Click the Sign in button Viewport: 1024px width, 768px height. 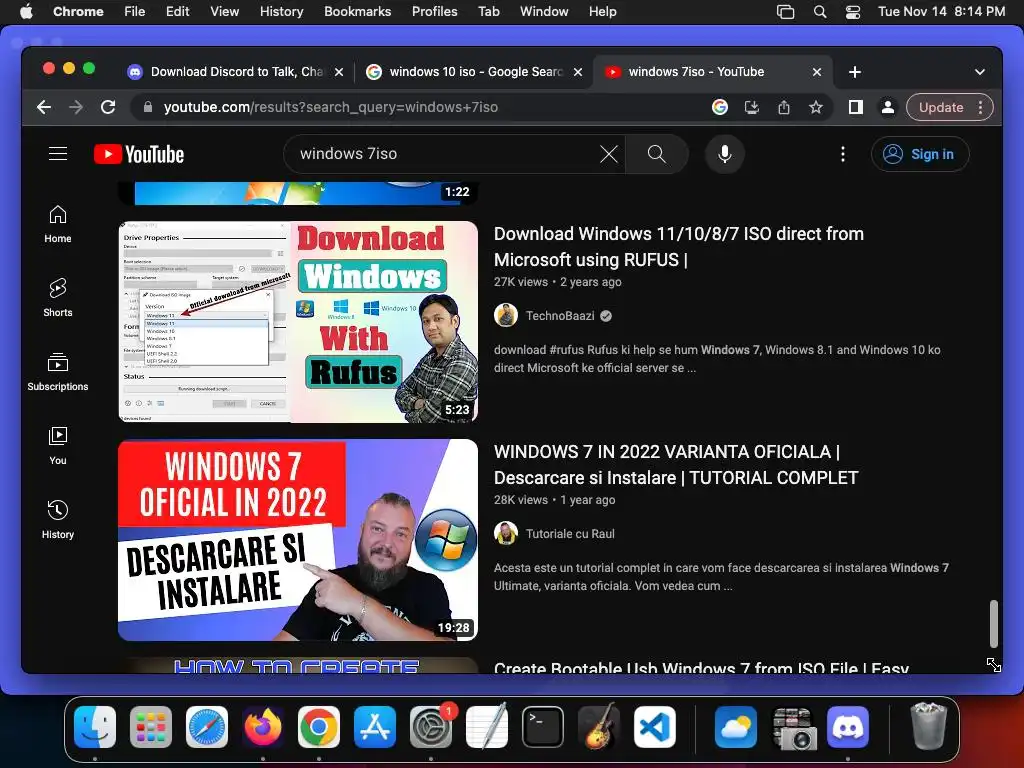(x=920, y=154)
